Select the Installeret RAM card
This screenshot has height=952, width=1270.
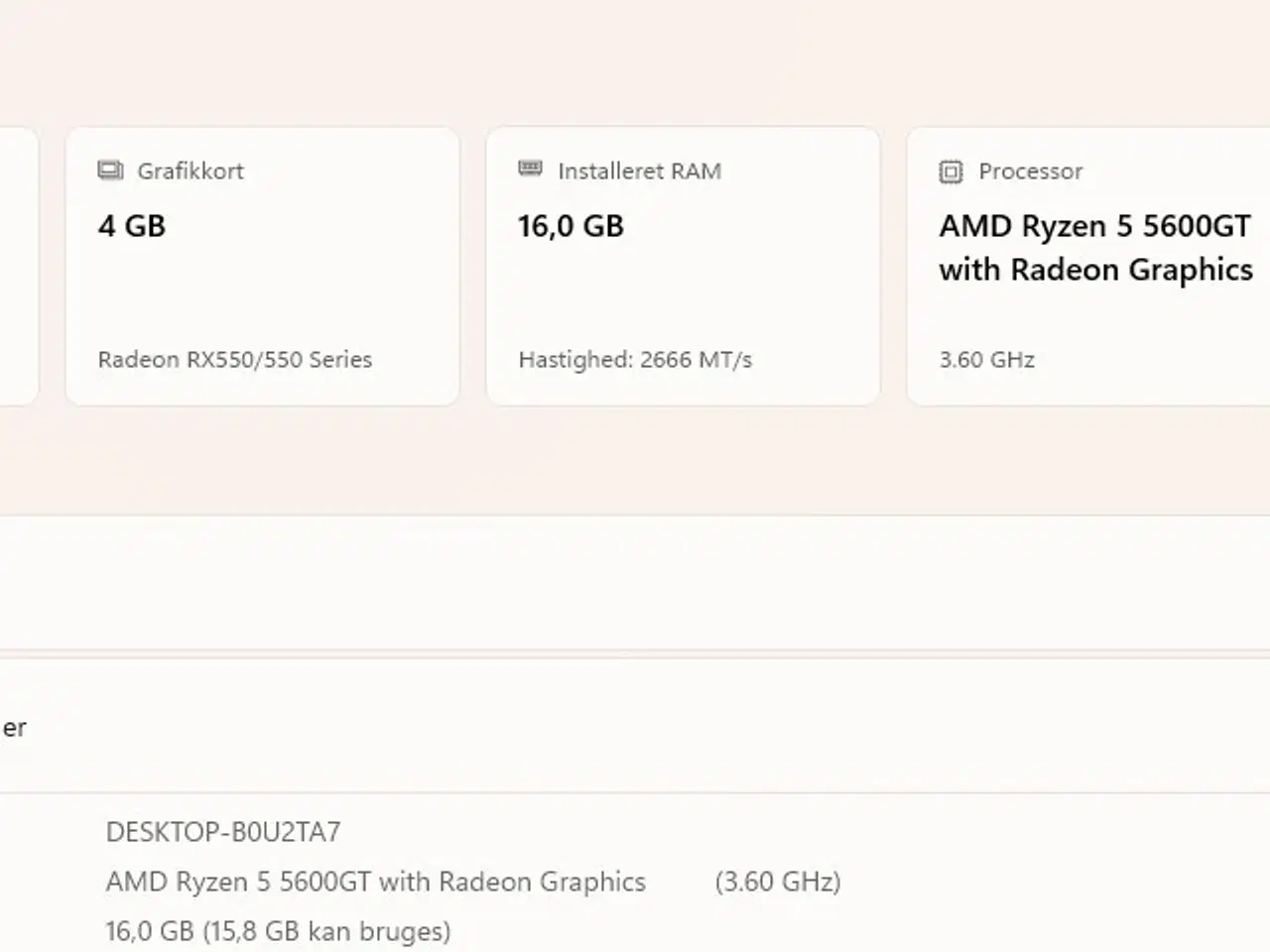pyautogui.click(x=684, y=263)
